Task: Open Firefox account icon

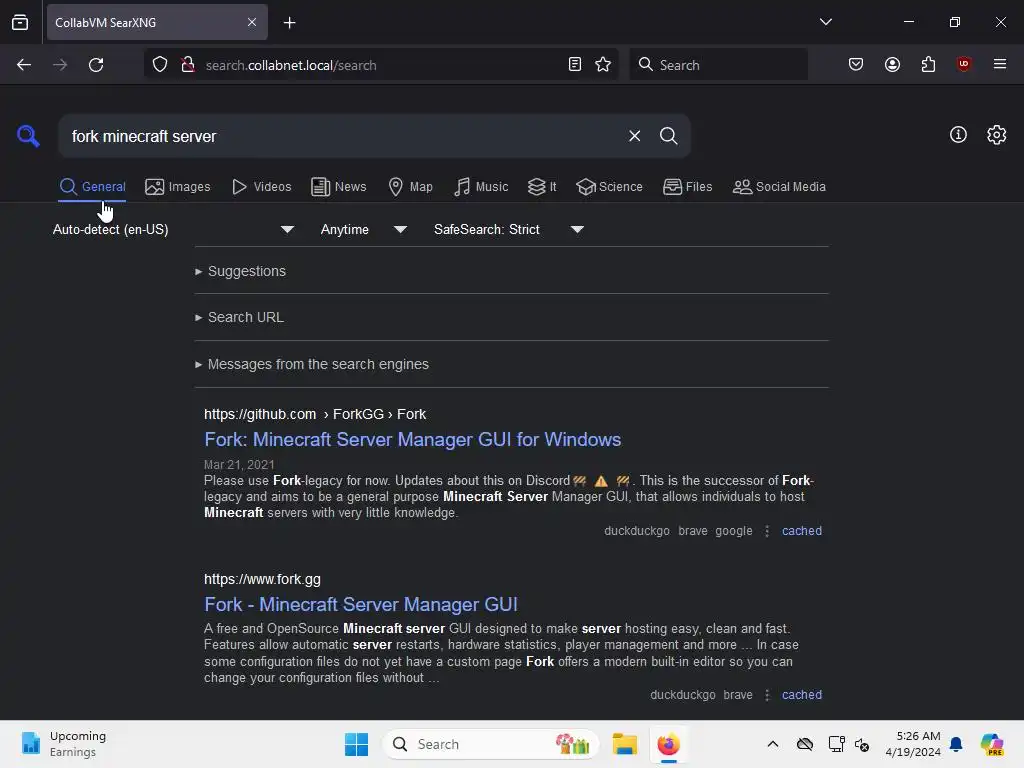Action: (x=892, y=64)
